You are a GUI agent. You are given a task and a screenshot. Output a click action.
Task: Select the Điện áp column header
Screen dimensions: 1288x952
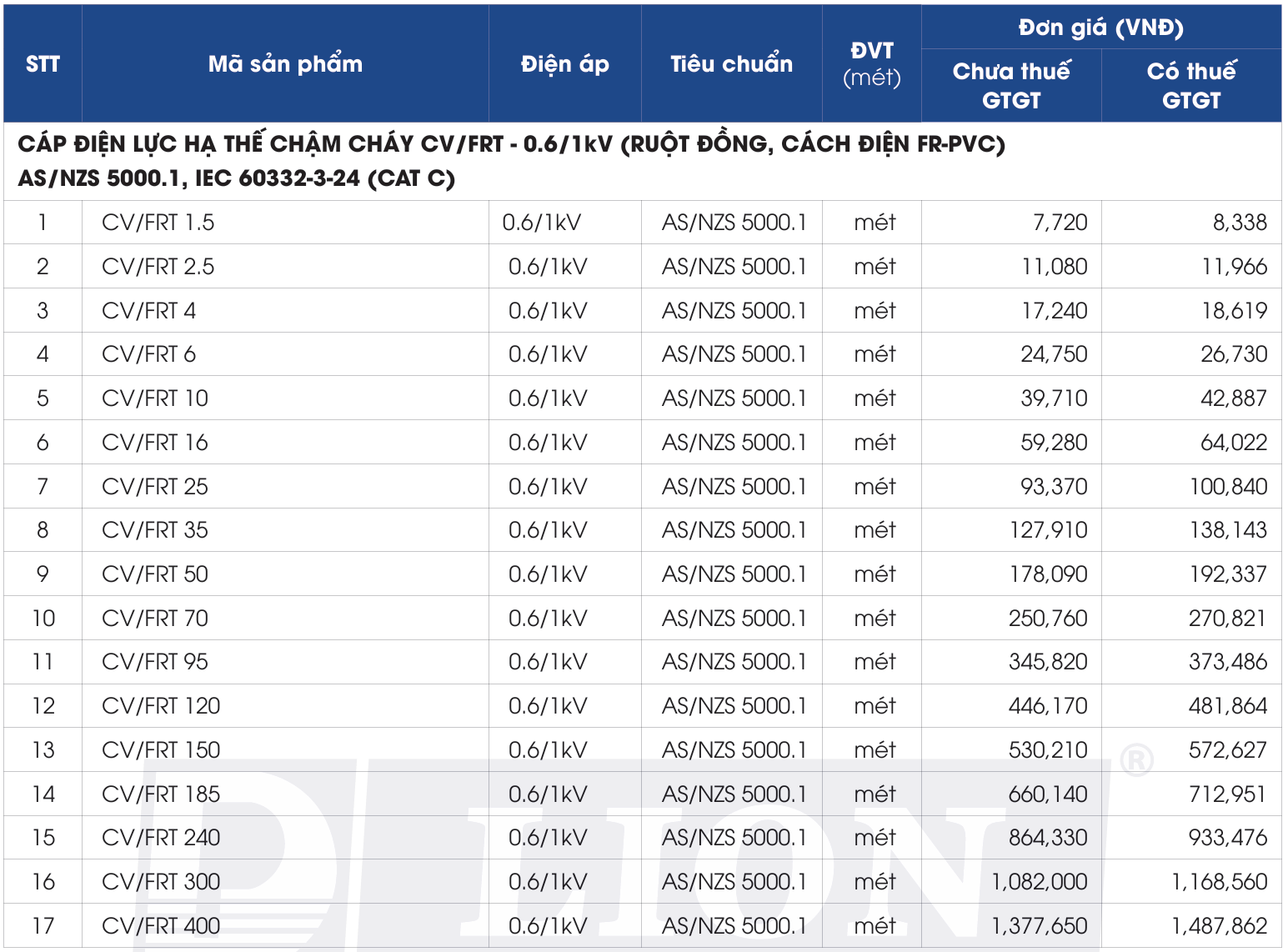(x=564, y=64)
